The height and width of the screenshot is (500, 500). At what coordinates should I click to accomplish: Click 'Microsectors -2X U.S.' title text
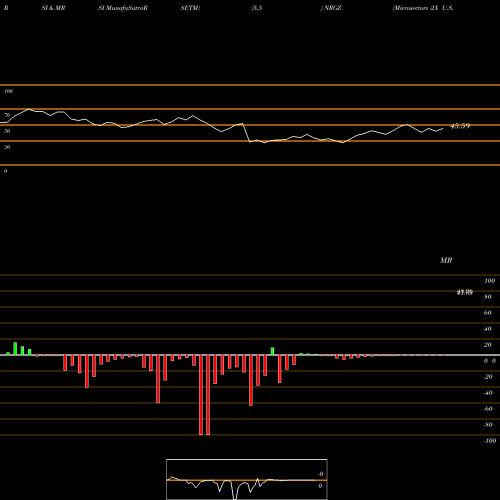coord(423,8)
